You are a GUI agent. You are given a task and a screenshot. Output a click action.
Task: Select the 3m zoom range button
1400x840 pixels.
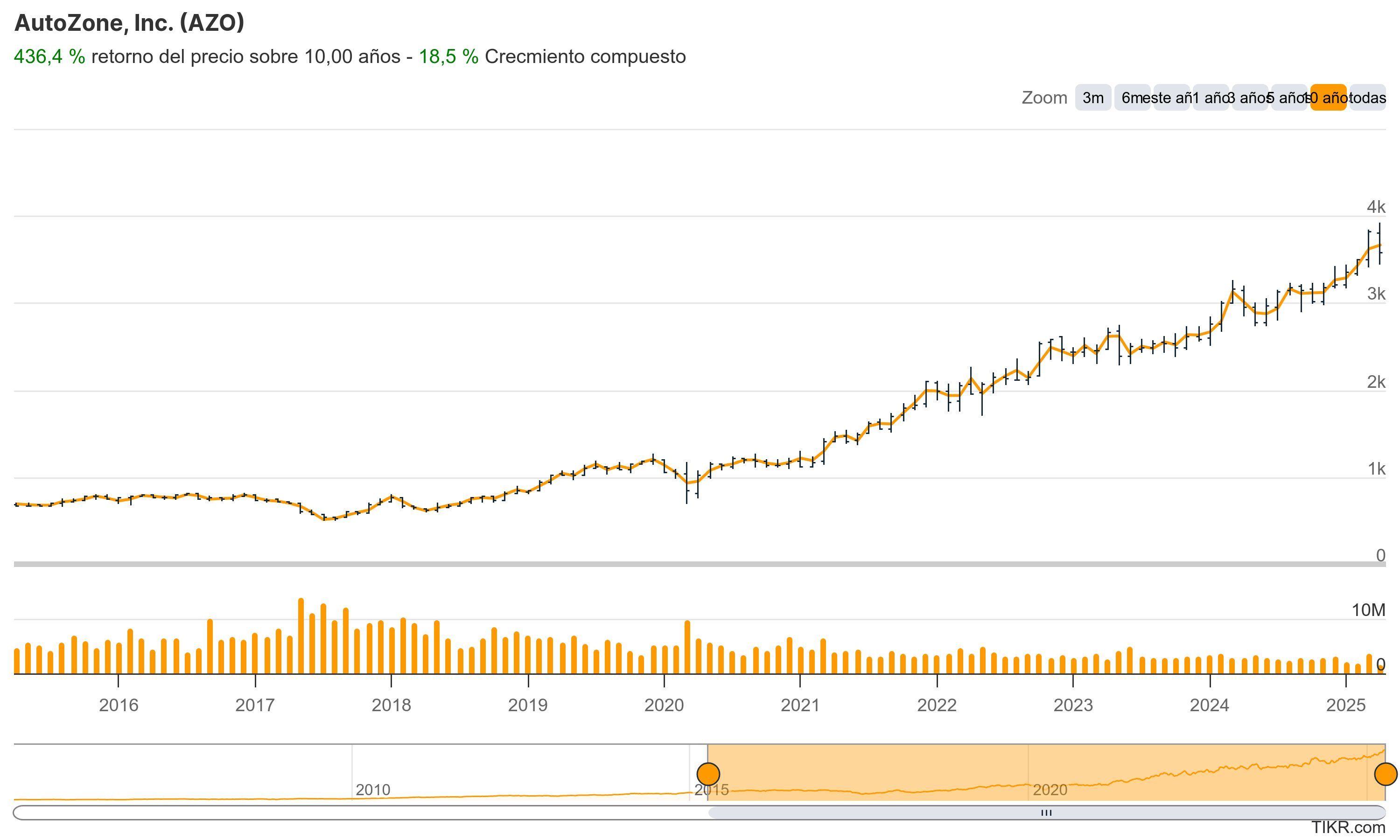tap(1093, 98)
